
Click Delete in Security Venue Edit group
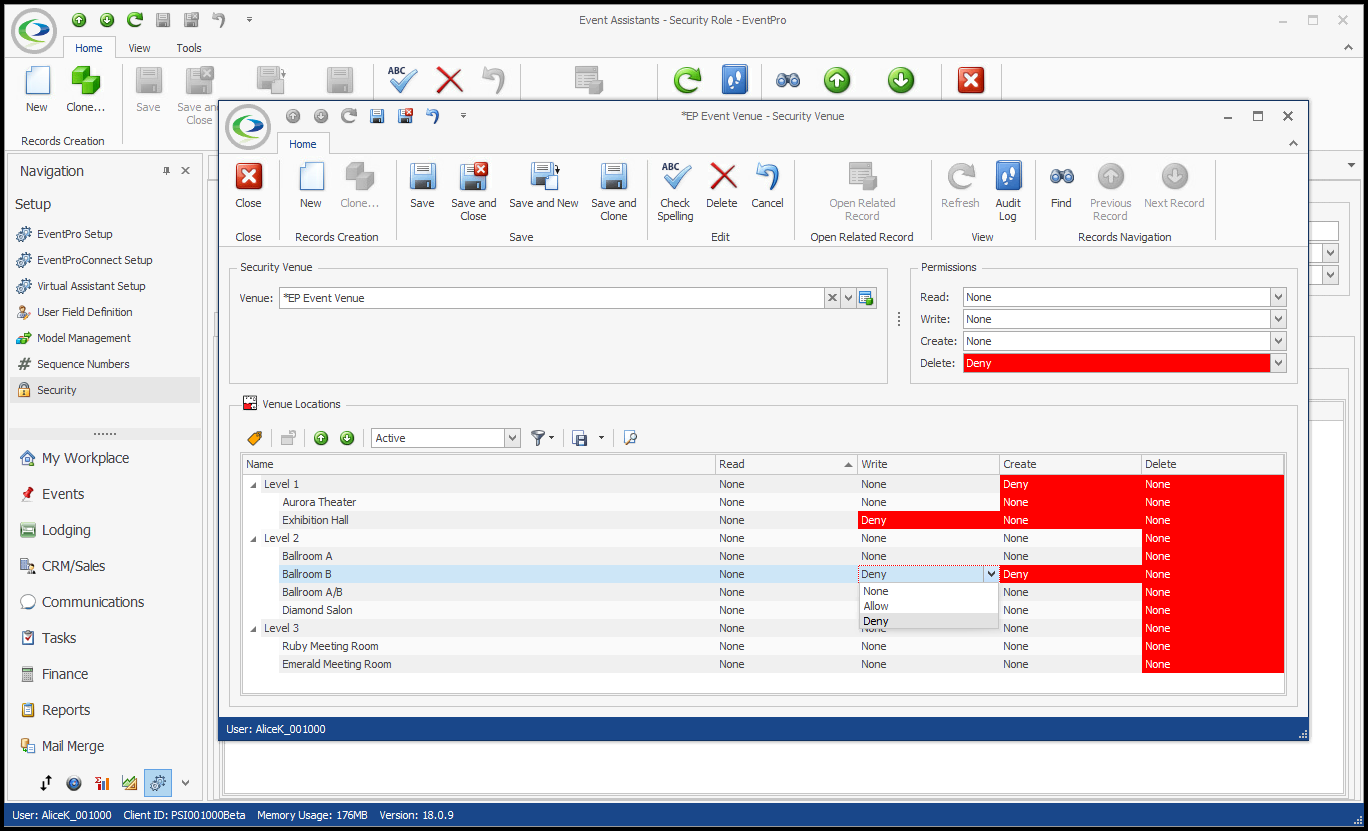[722, 187]
